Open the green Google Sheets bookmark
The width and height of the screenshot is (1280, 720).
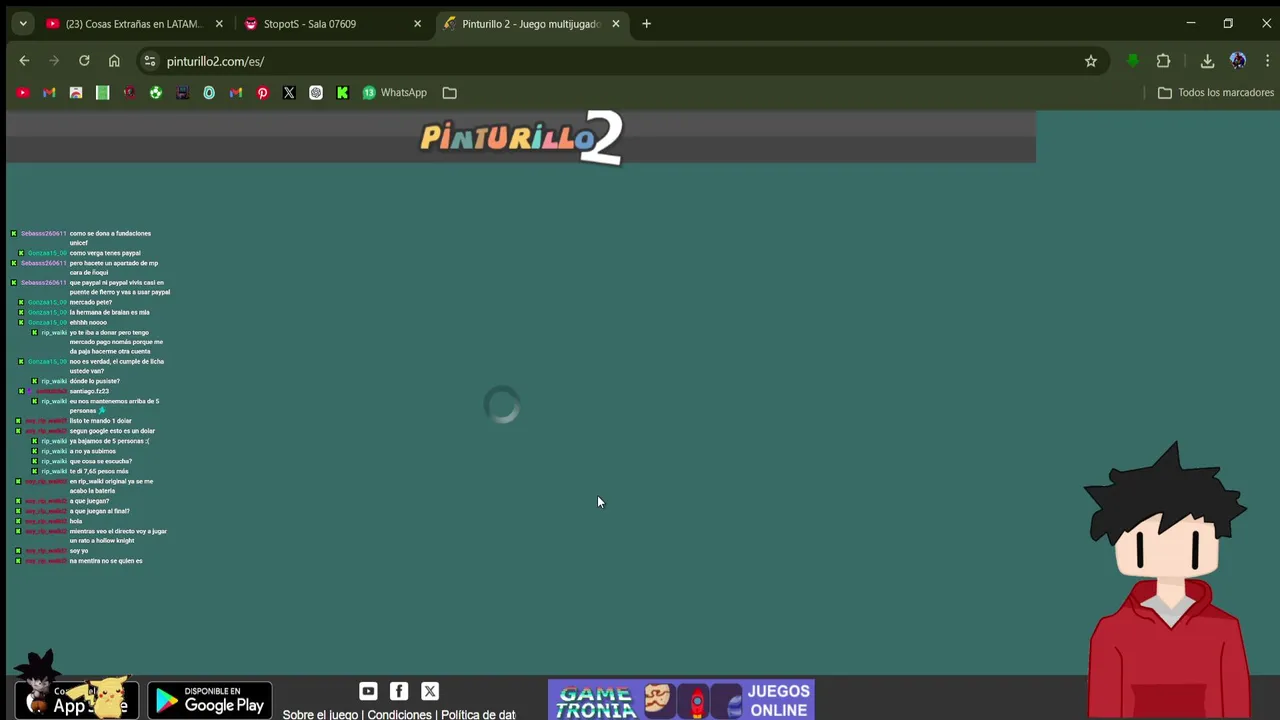coord(102,93)
